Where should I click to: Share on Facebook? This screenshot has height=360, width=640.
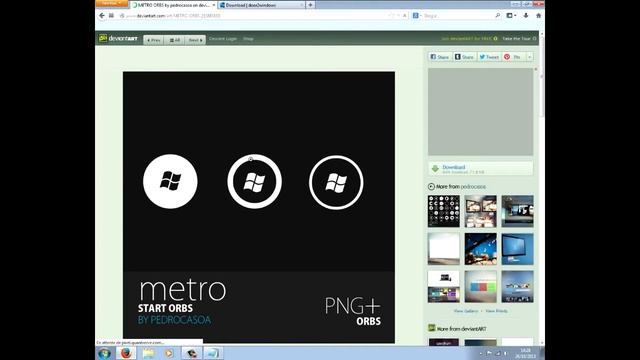point(440,57)
